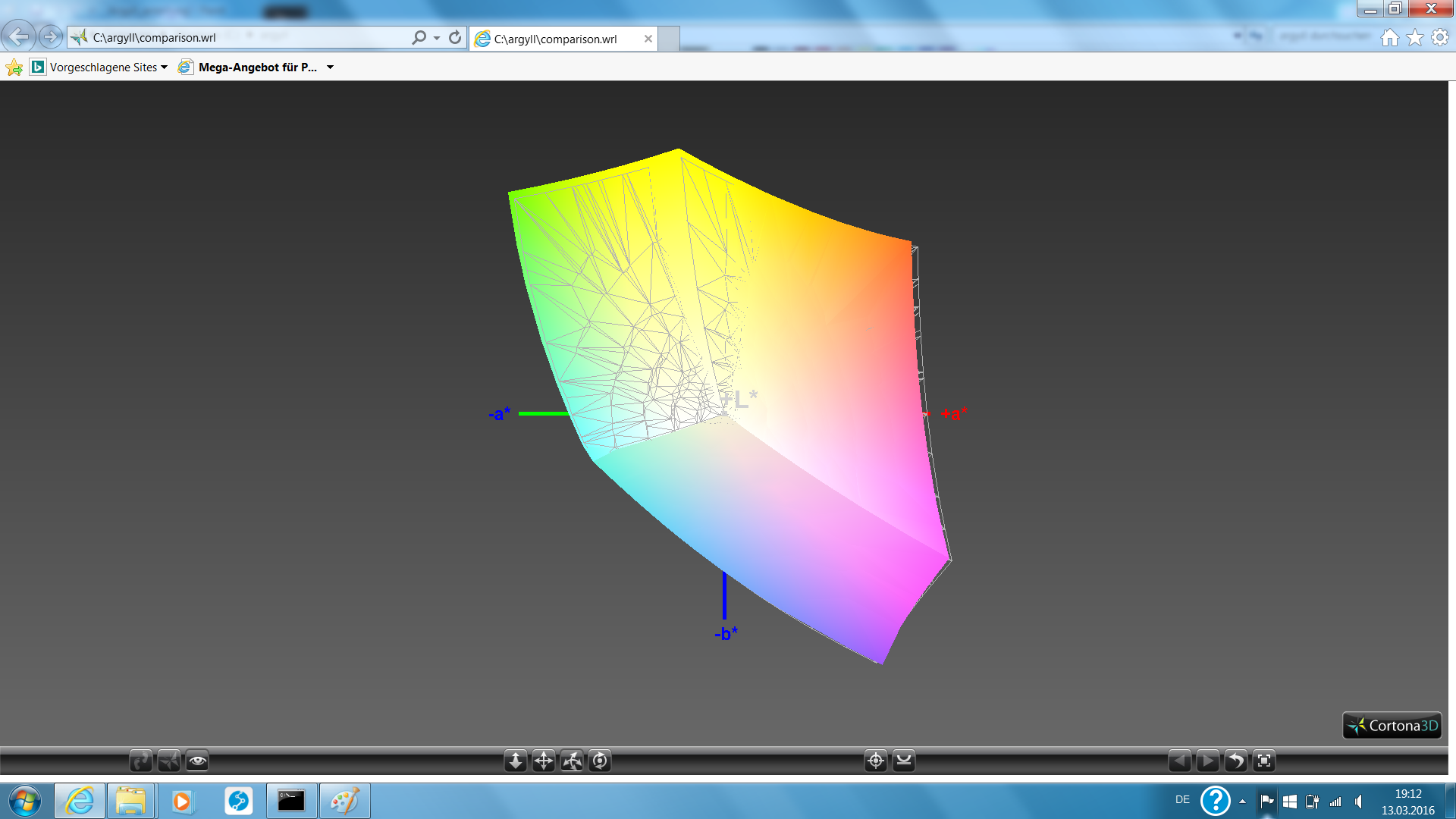Open the address bar search dropdown arrow
The height and width of the screenshot is (819, 1456).
(437, 38)
